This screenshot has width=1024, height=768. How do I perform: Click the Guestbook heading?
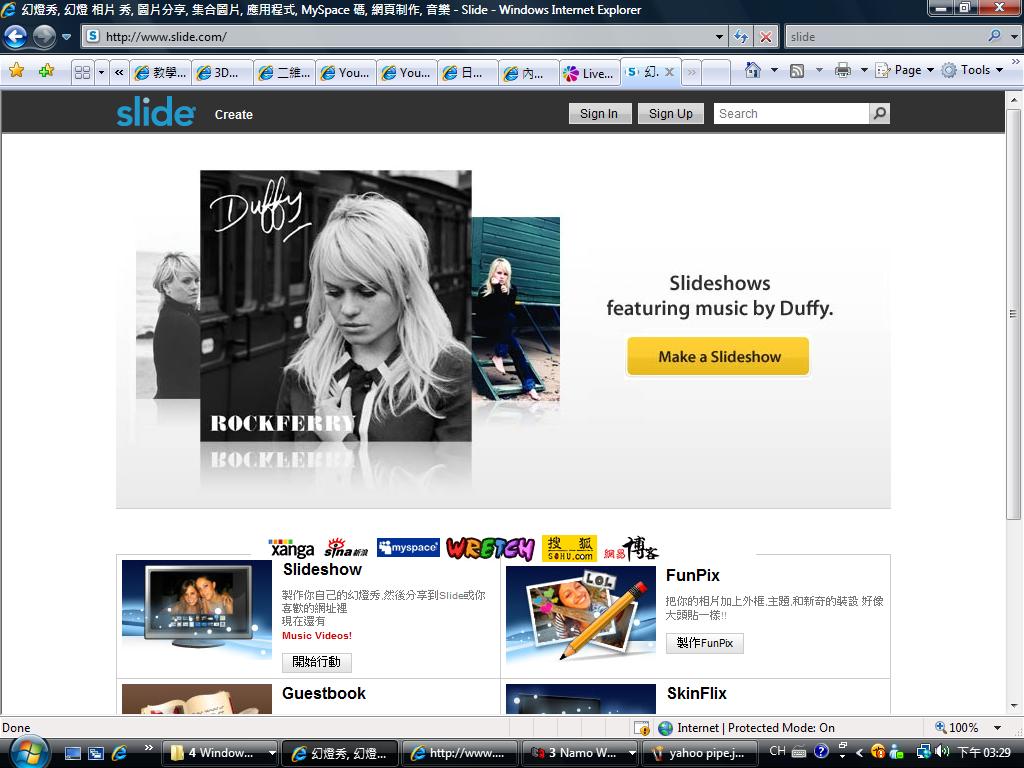tap(324, 694)
